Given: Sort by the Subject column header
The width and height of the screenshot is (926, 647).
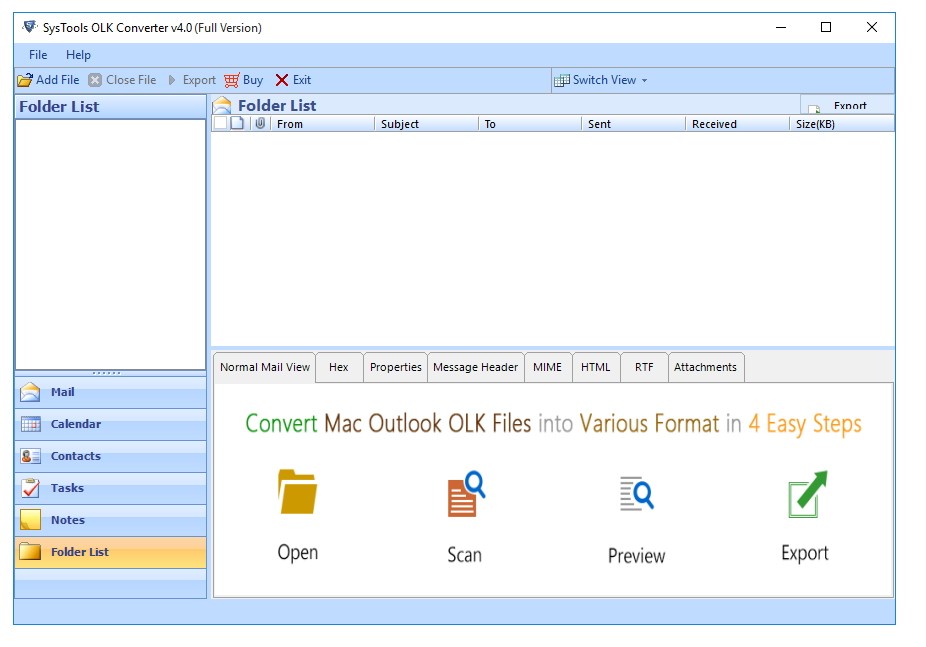Looking at the screenshot, I should [426, 124].
